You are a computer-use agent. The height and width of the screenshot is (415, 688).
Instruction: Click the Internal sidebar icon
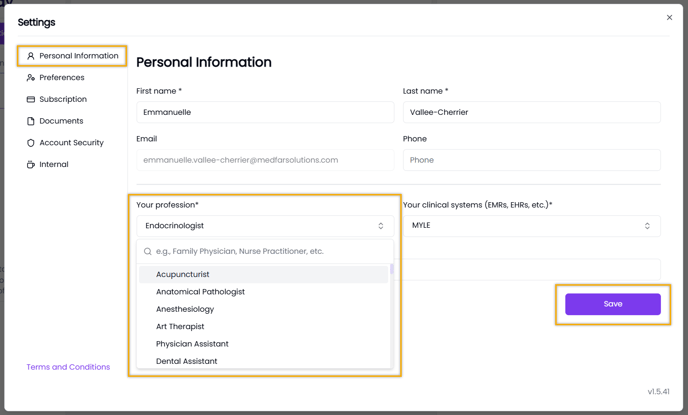point(31,165)
